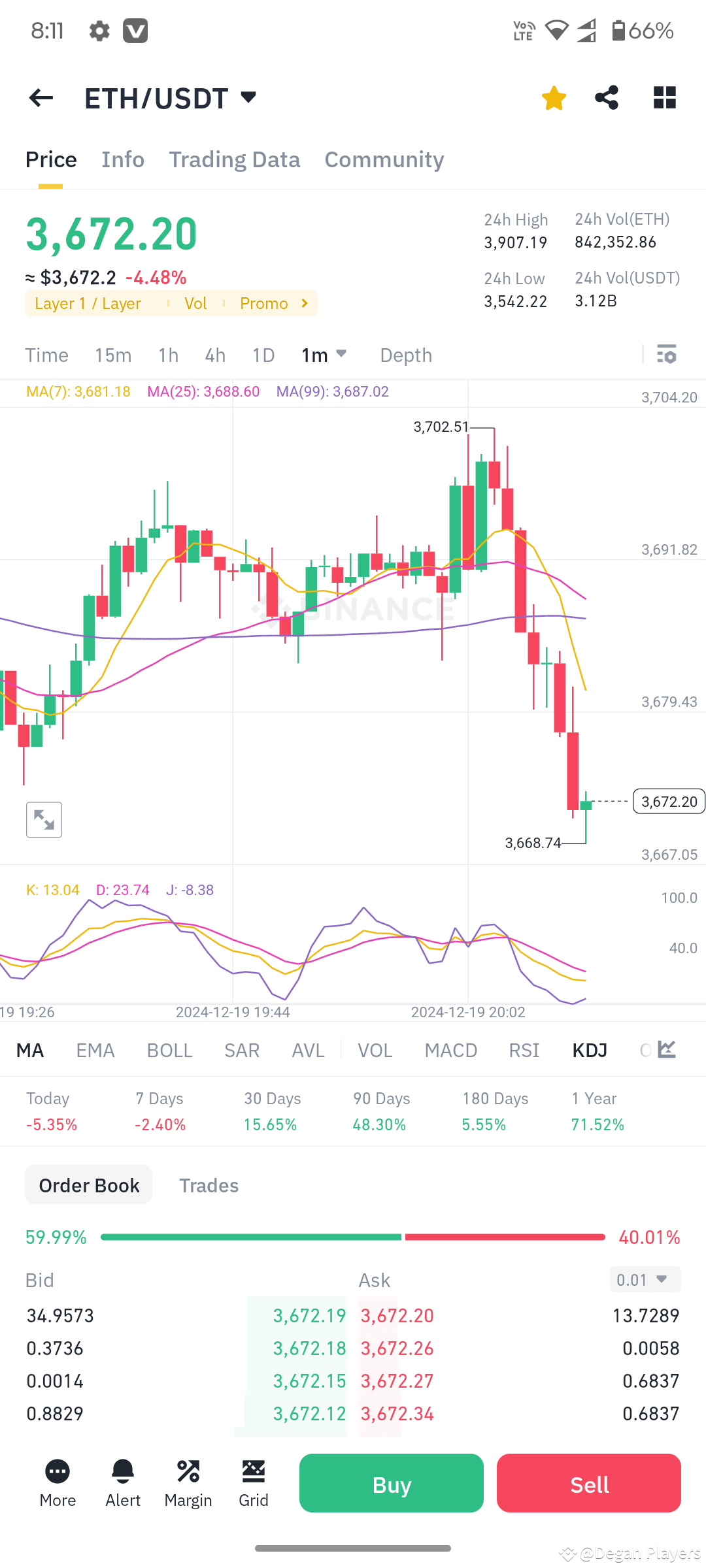Open the Trades tab
Screen dimensions: 706x1568
coord(209,1184)
